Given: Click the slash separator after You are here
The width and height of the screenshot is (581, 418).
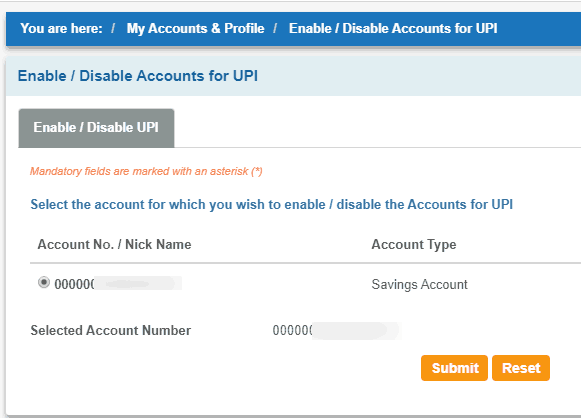Looking at the screenshot, I should [113, 29].
